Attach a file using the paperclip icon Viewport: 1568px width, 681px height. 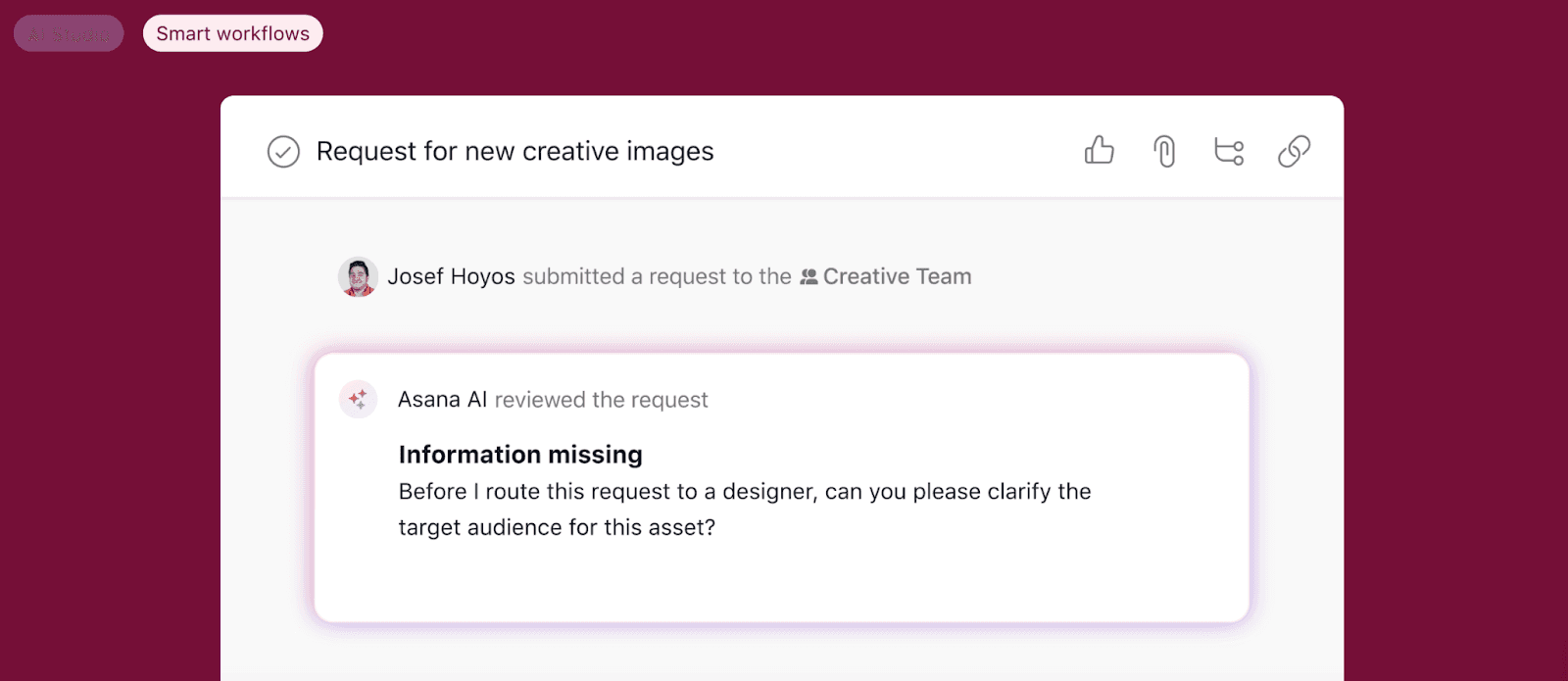(x=1164, y=151)
